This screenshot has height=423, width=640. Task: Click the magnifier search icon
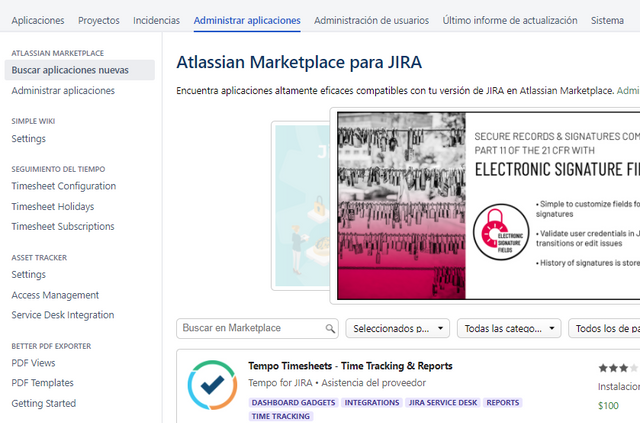click(x=330, y=328)
